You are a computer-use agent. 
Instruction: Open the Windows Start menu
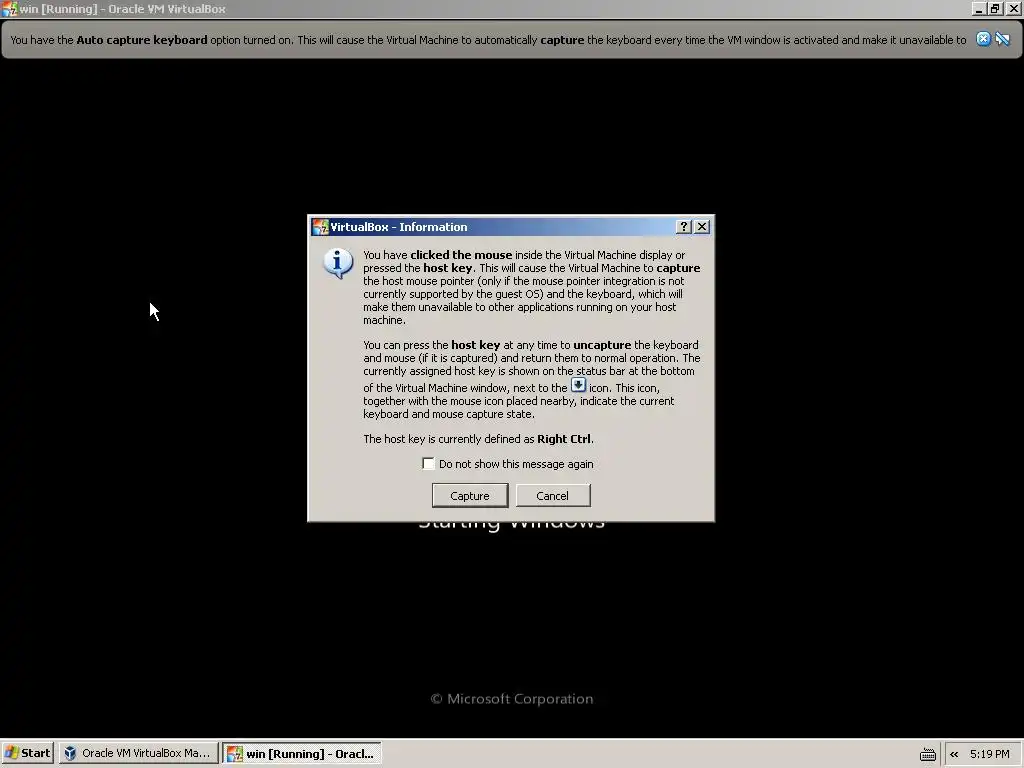27,753
